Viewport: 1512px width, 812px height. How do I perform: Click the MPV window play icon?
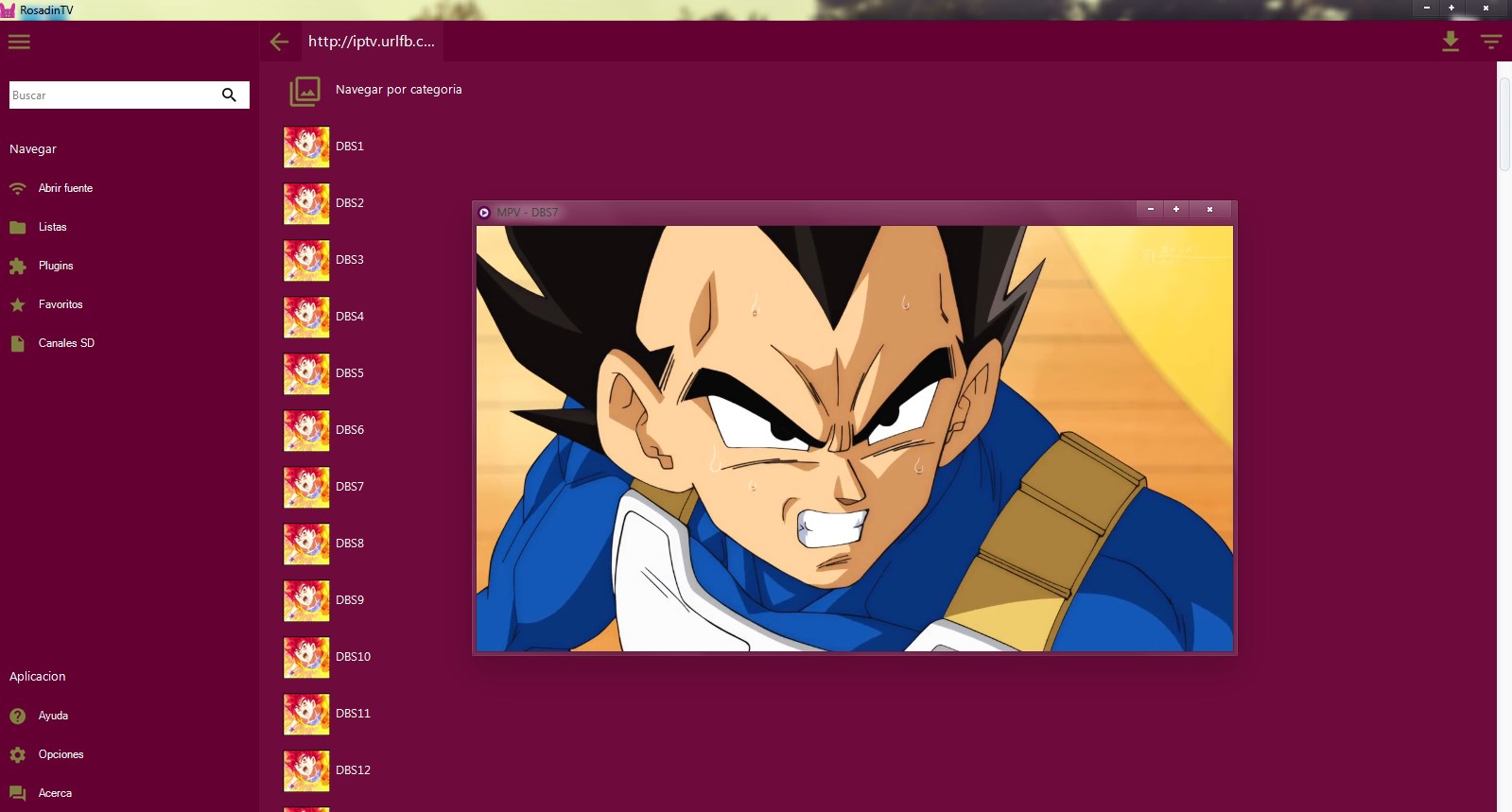coord(484,213)
